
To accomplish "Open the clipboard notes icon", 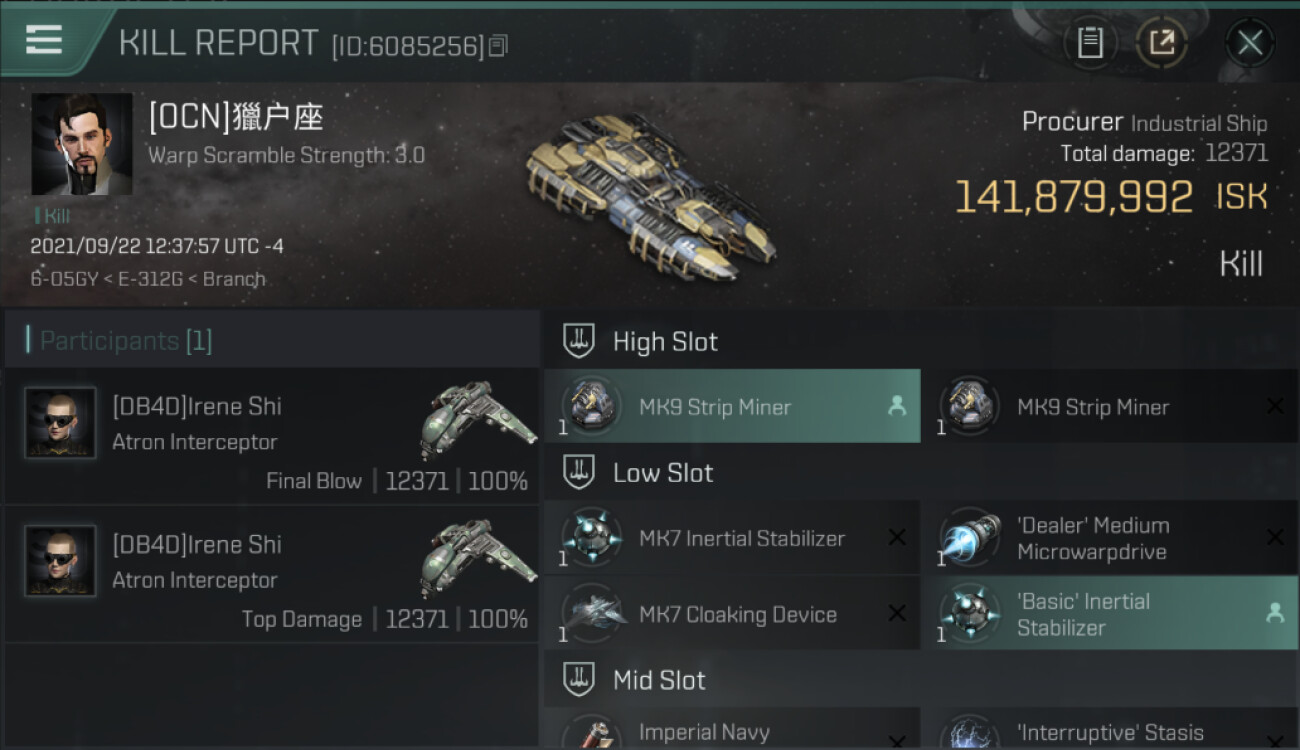I will tap(1090, 43).
